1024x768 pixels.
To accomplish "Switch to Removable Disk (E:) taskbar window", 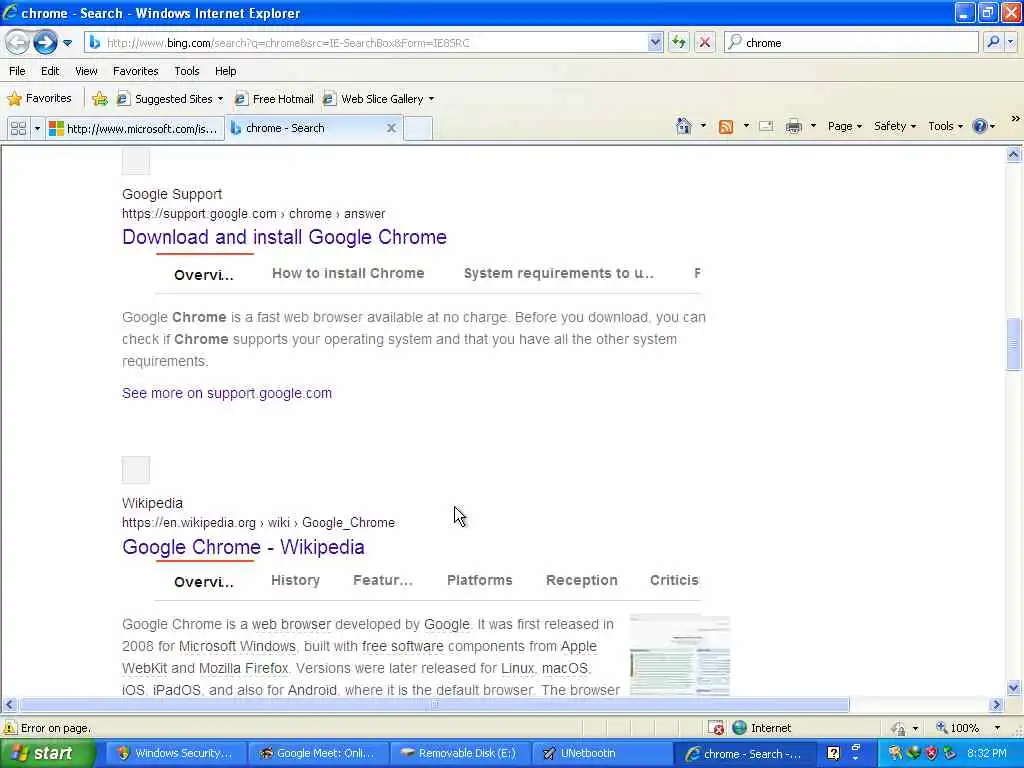I will pyautogui.click(x=460, y=754).
